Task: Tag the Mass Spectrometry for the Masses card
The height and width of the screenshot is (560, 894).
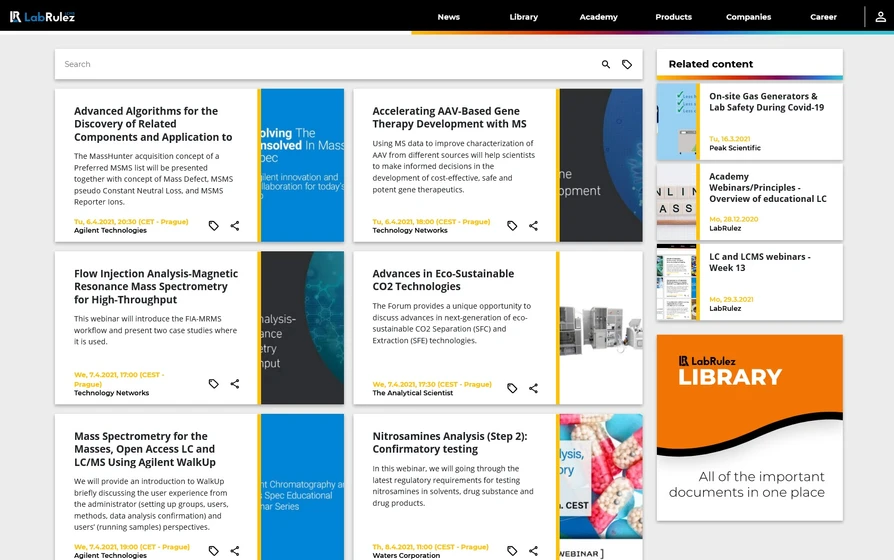Action: (x=213, y=551)
